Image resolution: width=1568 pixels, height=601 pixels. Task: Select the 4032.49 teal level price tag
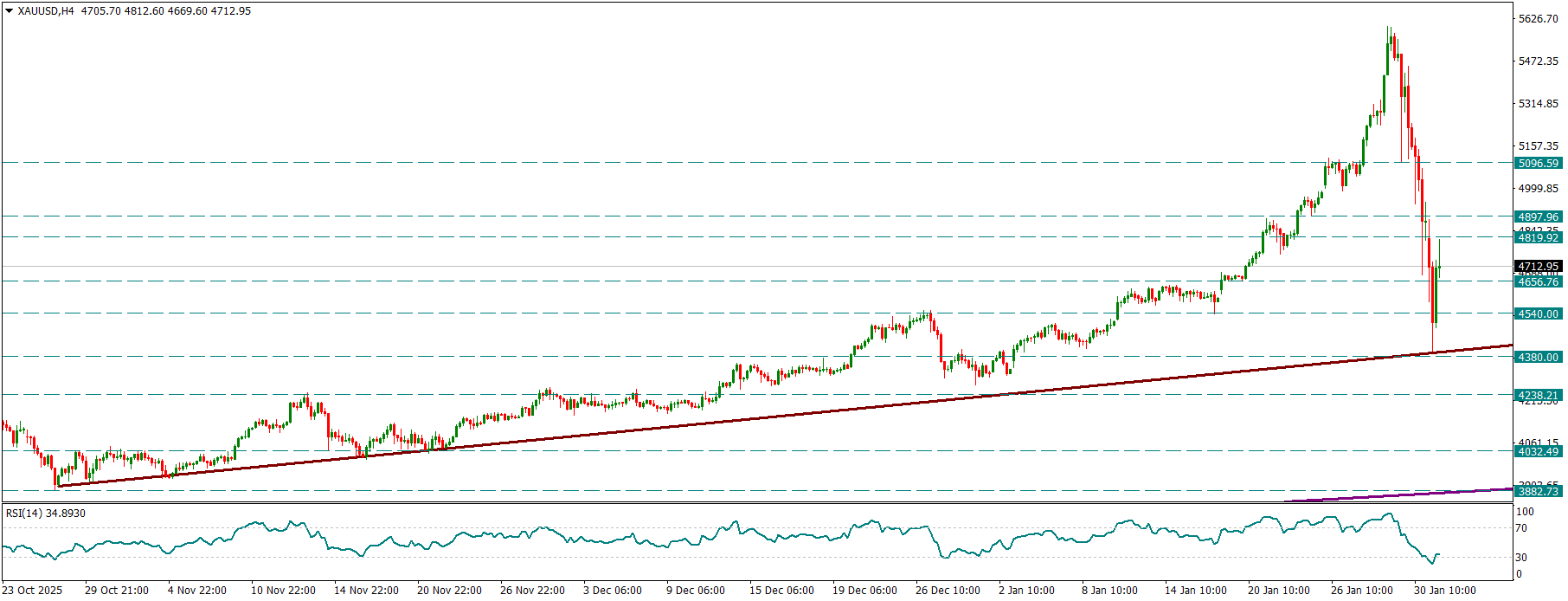pos(1538,451)
